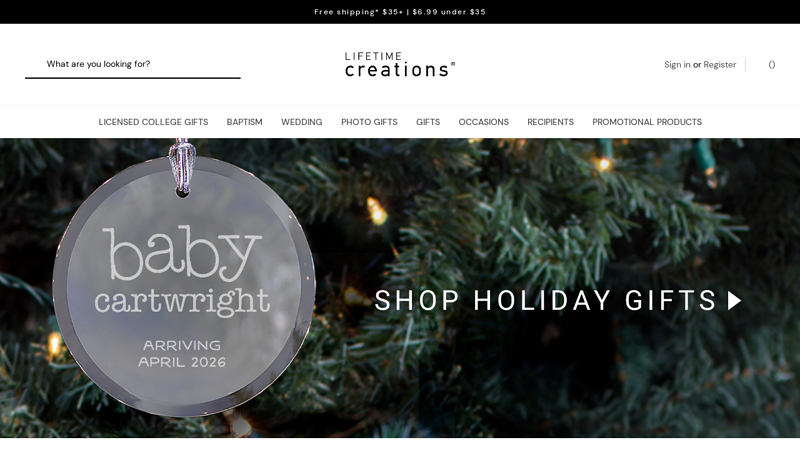The width and height of the screenshot is (800, 450).
Task: Click the Lifetime Creations logo
Action: click(399, 65)
